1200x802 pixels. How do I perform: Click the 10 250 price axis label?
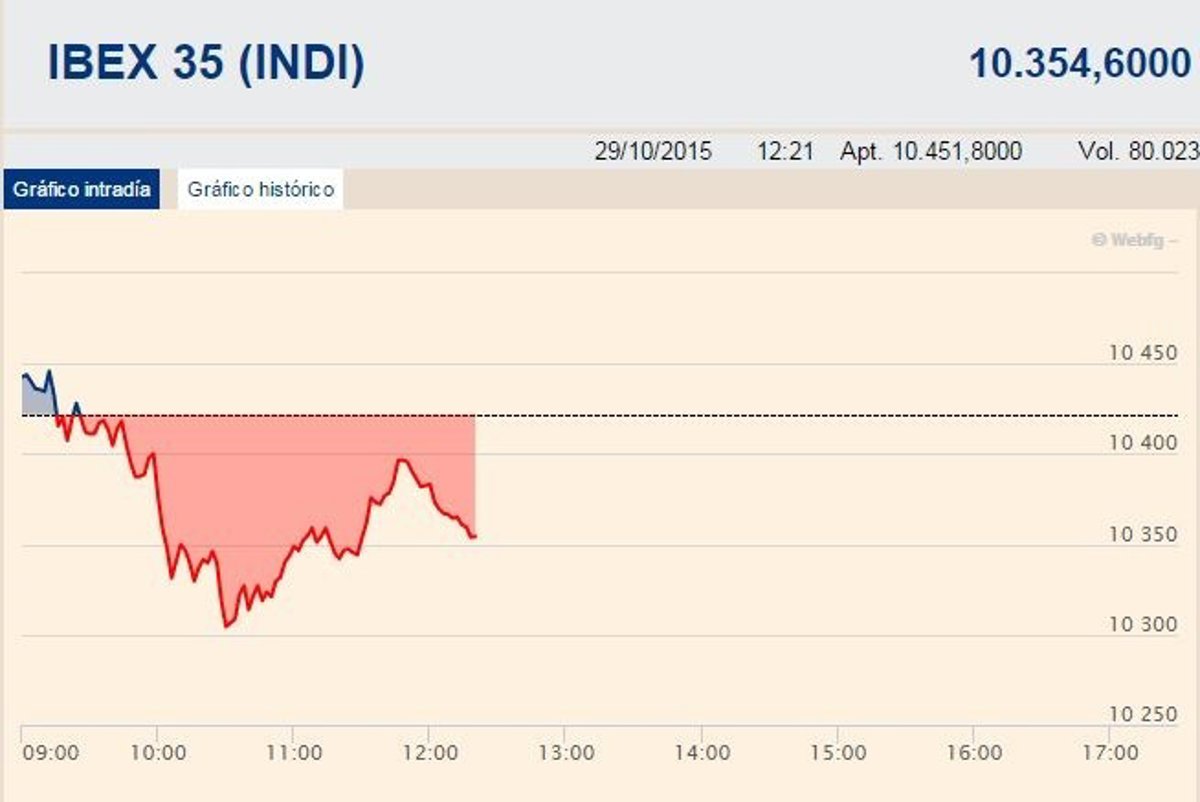click(x=1142, y=714)
